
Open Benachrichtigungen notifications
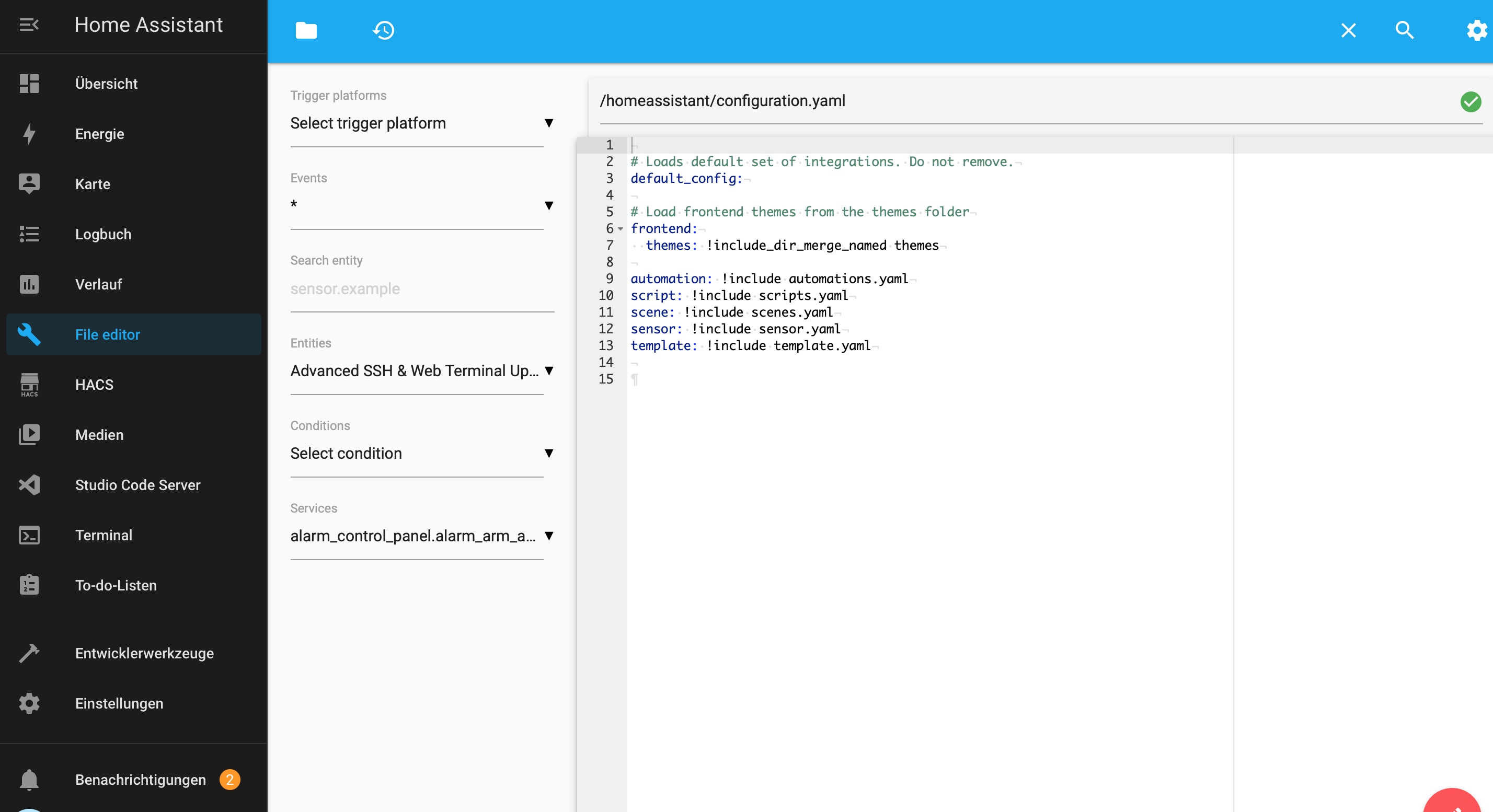(x=140, y=780)
